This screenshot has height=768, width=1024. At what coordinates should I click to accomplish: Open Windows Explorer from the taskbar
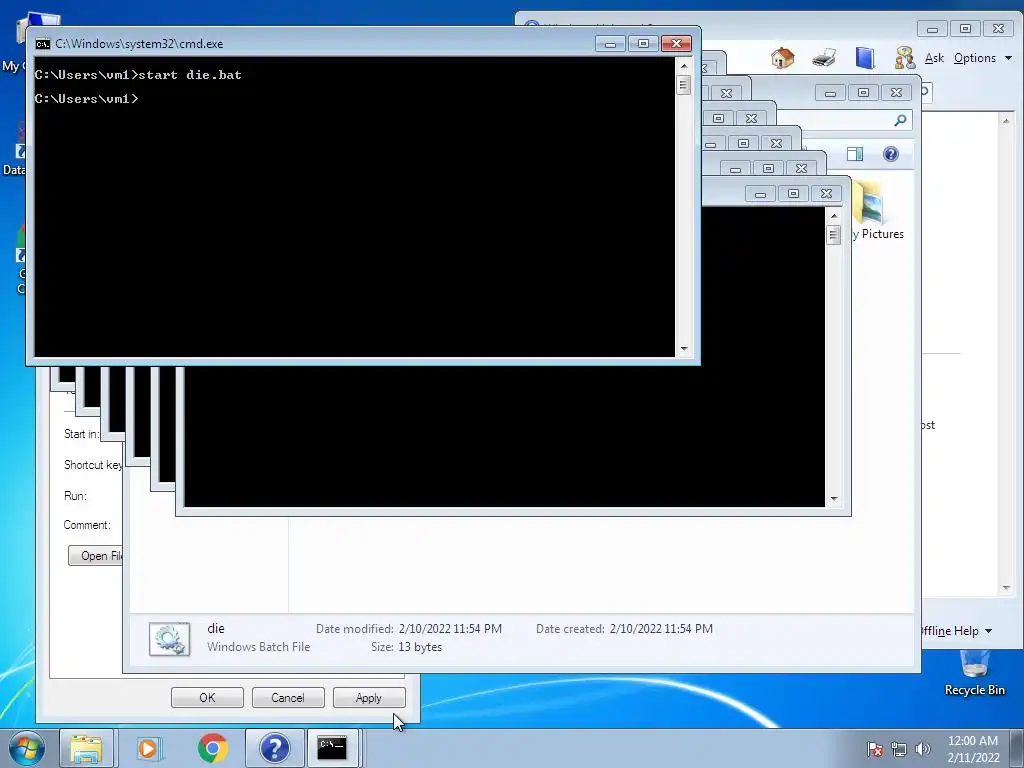pyautogui.click(x=86, y=748)
